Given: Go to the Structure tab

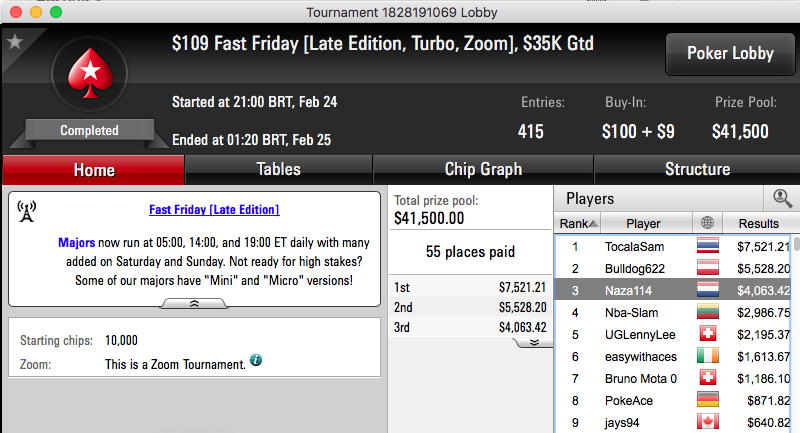Looking at the screenshot, I should coord(697,169).
